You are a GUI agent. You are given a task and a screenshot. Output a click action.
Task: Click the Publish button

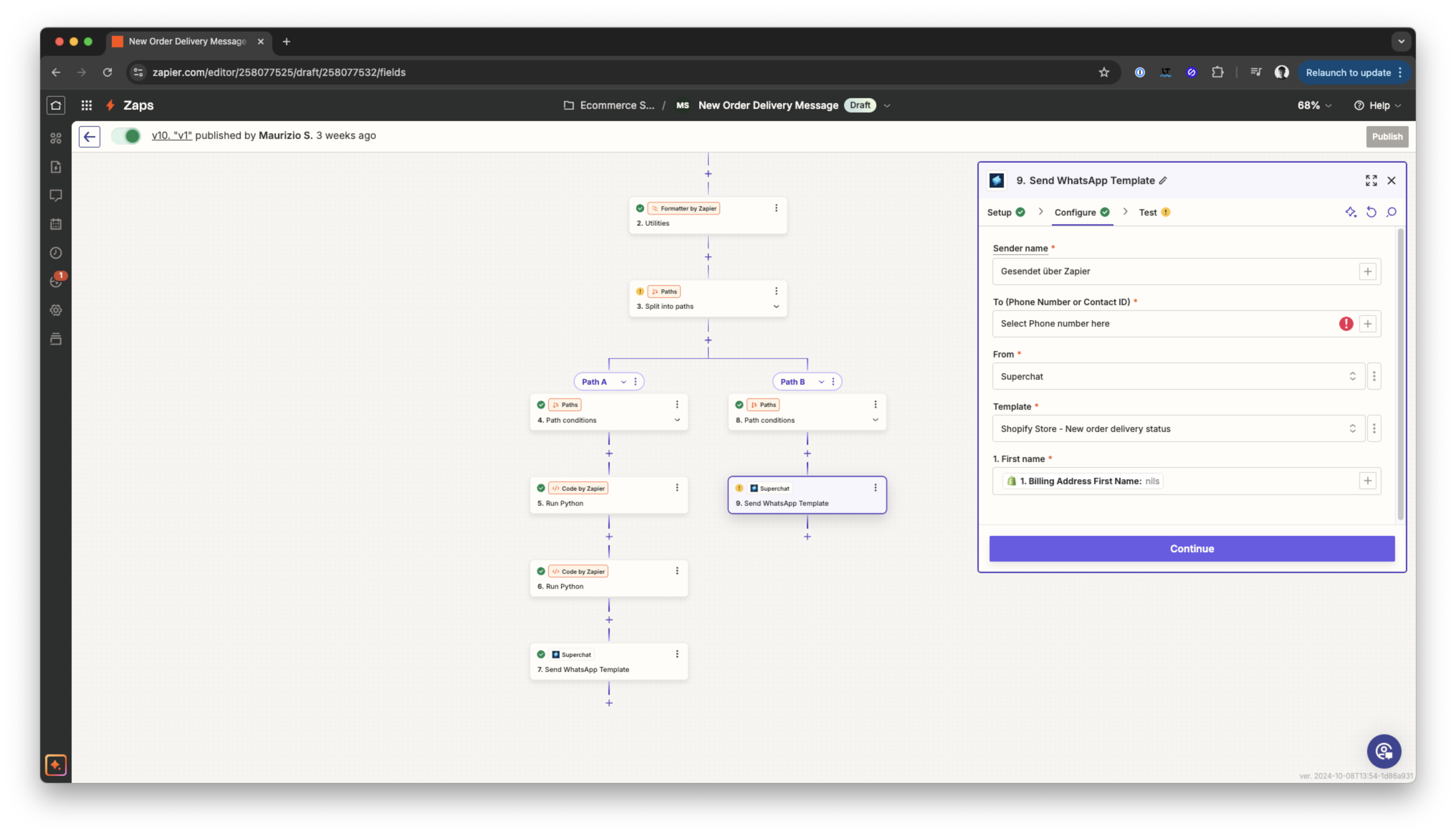click(1387, 136)
